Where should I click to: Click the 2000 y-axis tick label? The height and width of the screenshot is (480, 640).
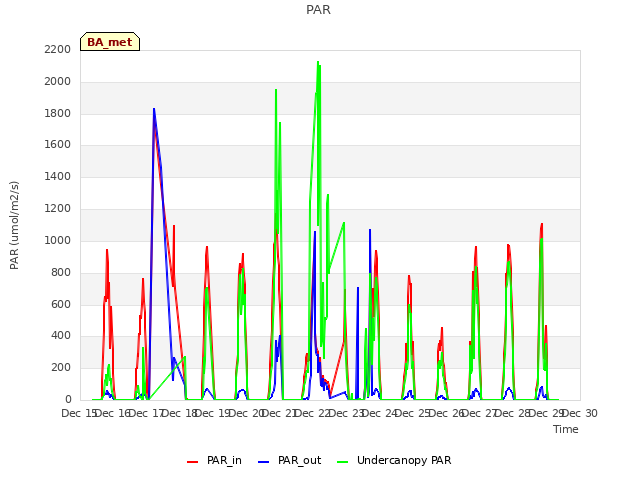[x=58, y=81]
